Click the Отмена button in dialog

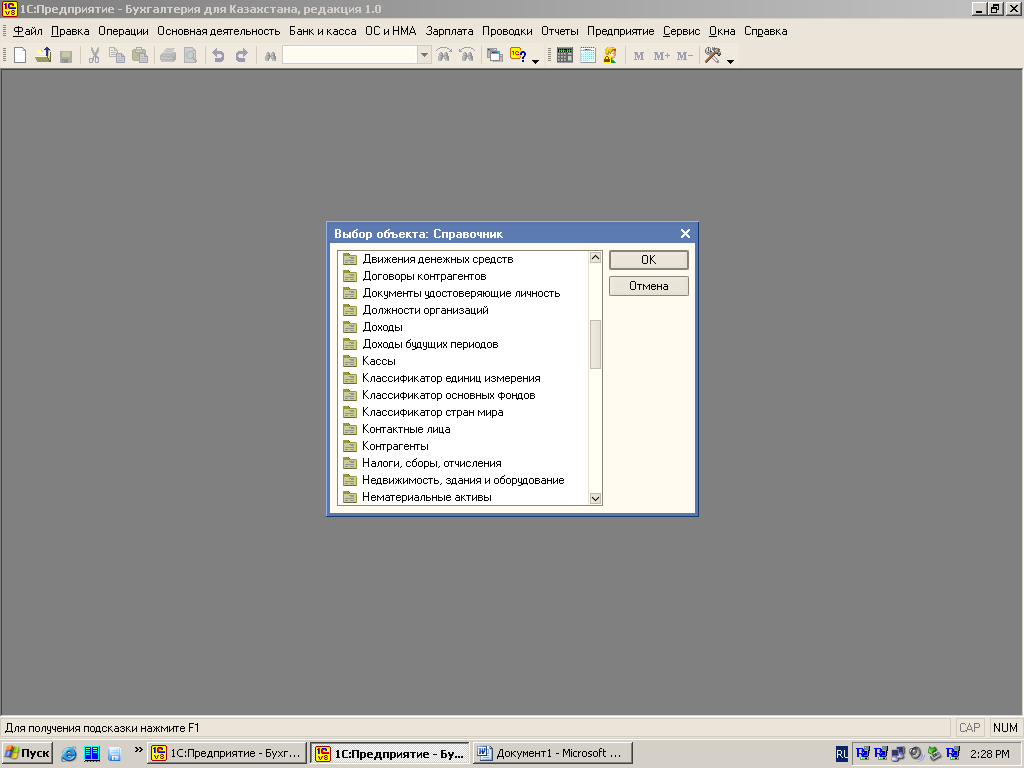click(648, 286)
